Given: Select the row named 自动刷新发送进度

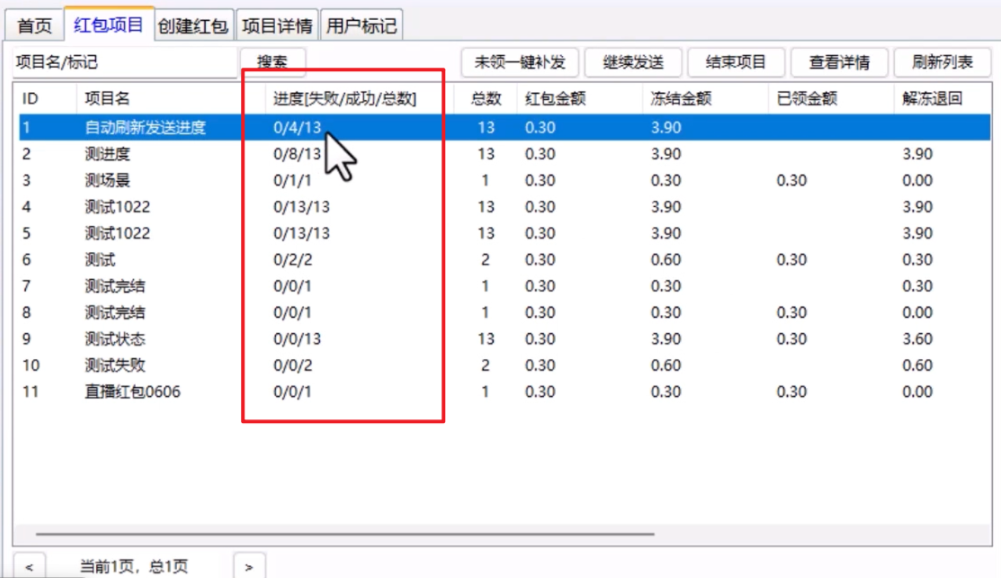Looking at the screenshot, I should [x=504, y=127].
